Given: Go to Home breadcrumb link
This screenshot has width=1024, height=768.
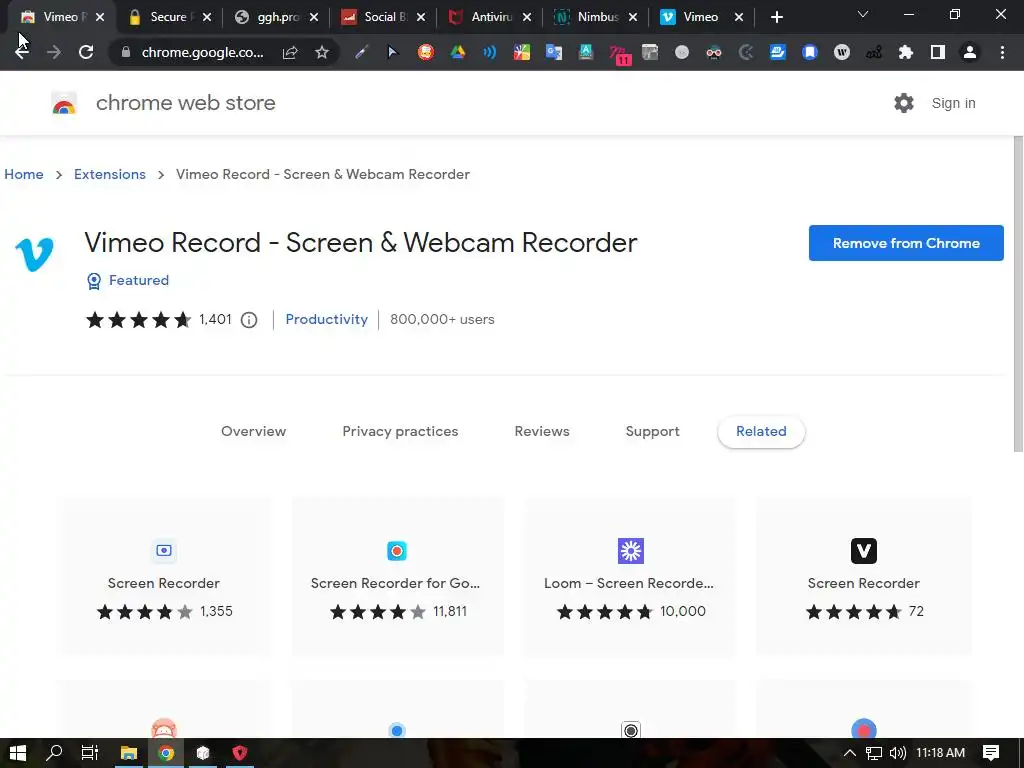Looking at the screenshot, I should point(24,174).
